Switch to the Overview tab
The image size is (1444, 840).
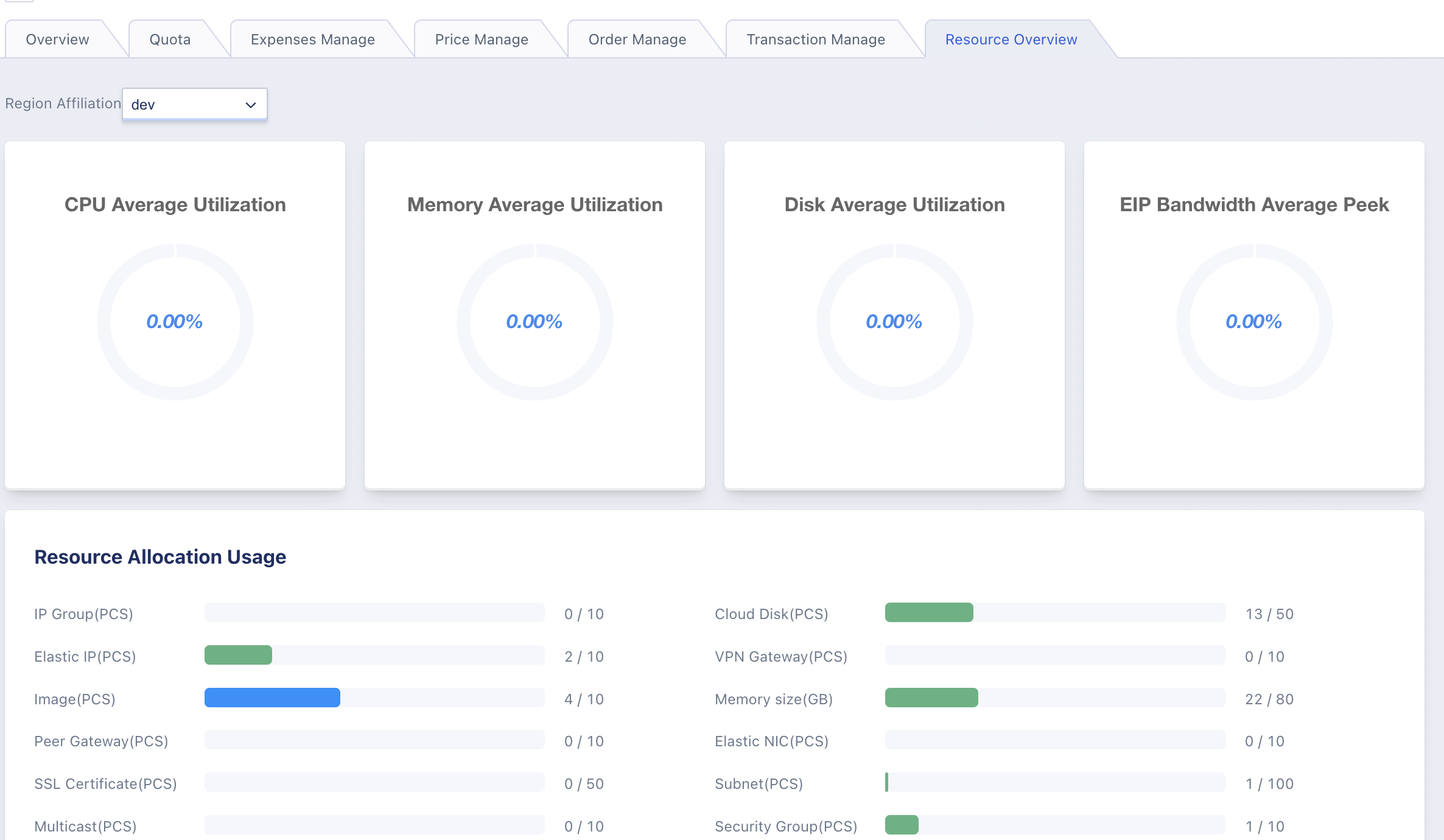pyautogui.click(x=57, y=39)
